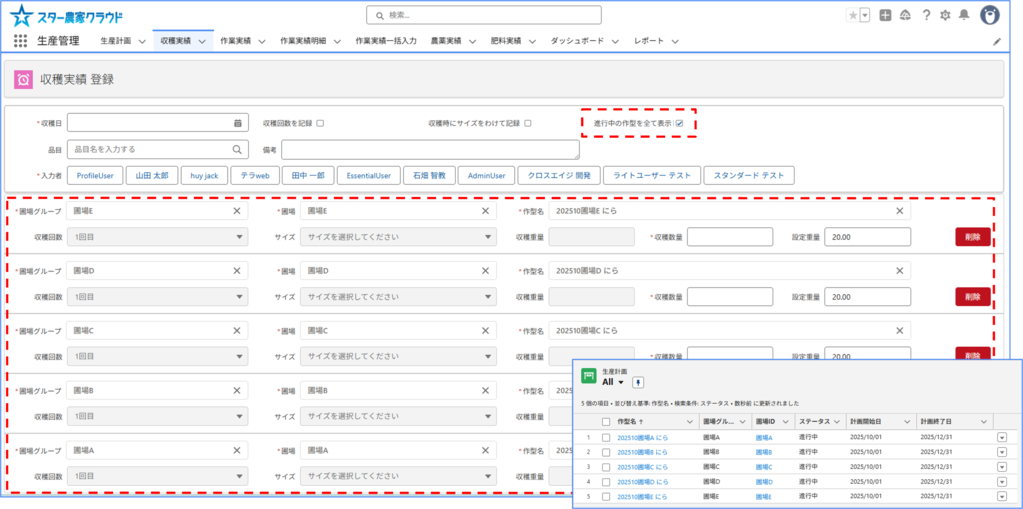Uncheck 進行中の作型を全て表示 checkbox

click(x=679, y=123)
